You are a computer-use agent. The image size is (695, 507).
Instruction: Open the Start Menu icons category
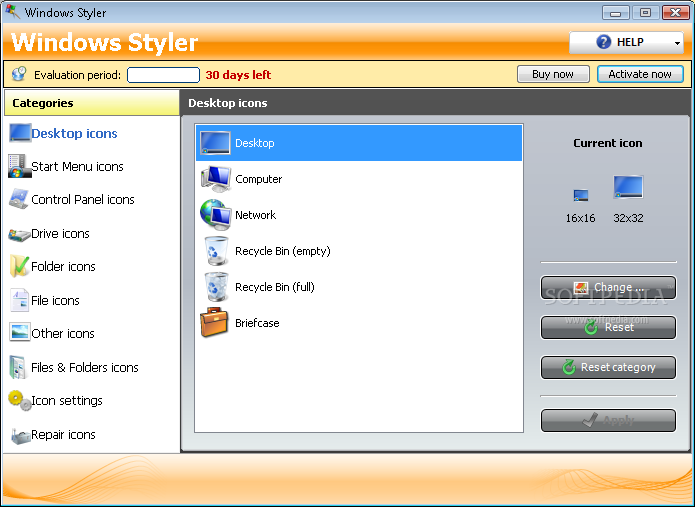[77, 167]
